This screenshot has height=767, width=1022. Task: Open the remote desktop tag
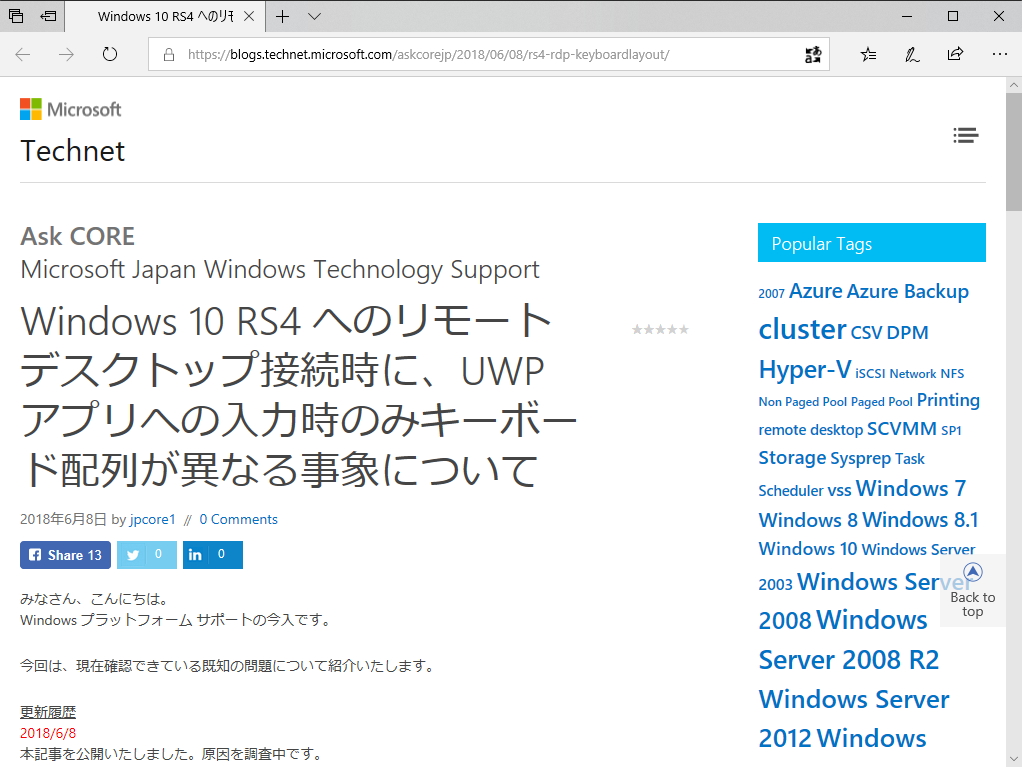pos(811,430)
